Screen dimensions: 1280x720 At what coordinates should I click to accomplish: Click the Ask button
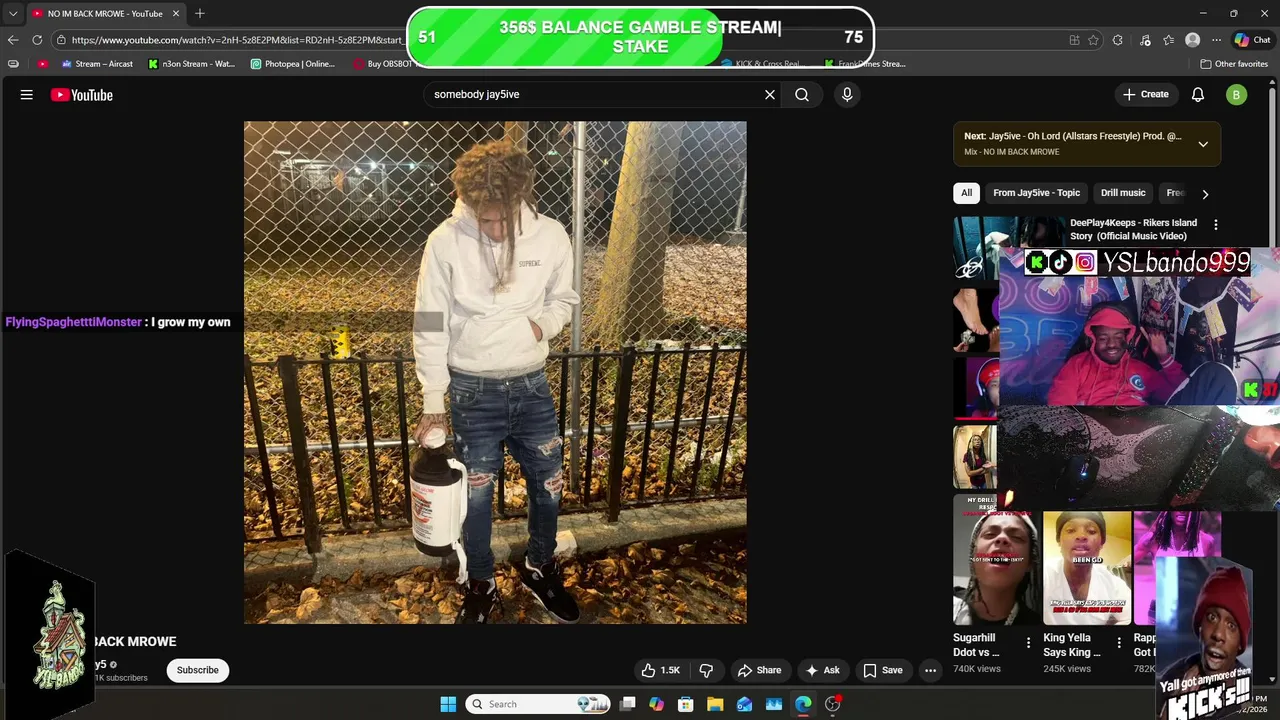822,670
